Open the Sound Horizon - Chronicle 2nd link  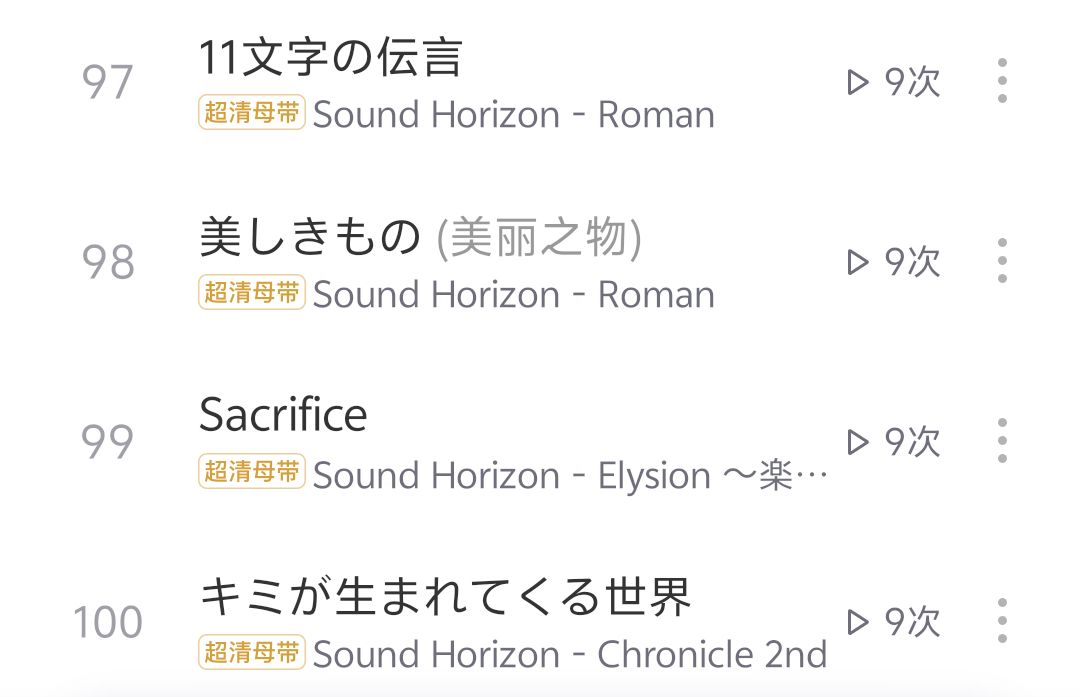click(x=570, y=655)
